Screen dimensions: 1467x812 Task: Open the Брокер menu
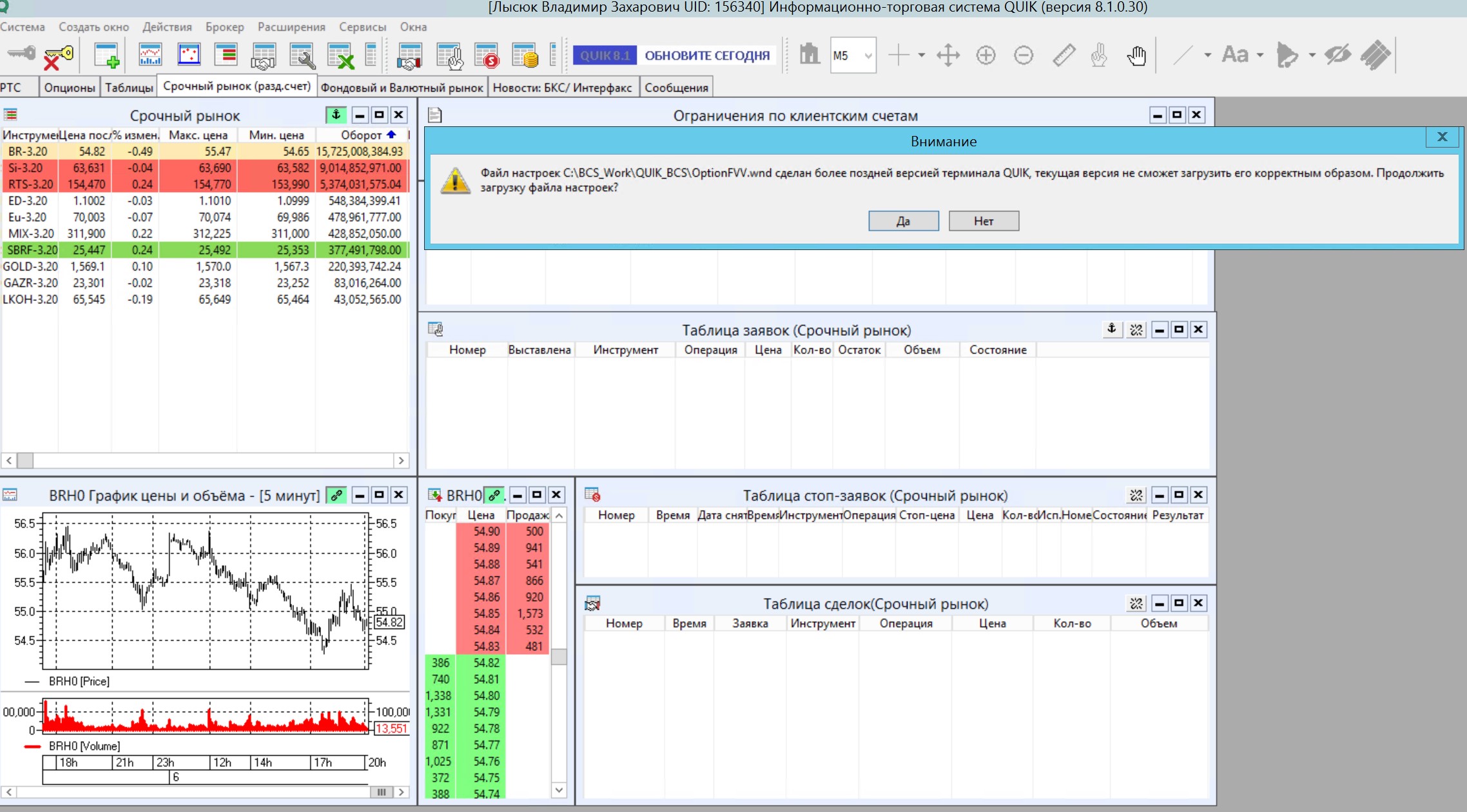pyautogui.click(x=224, y=27)
